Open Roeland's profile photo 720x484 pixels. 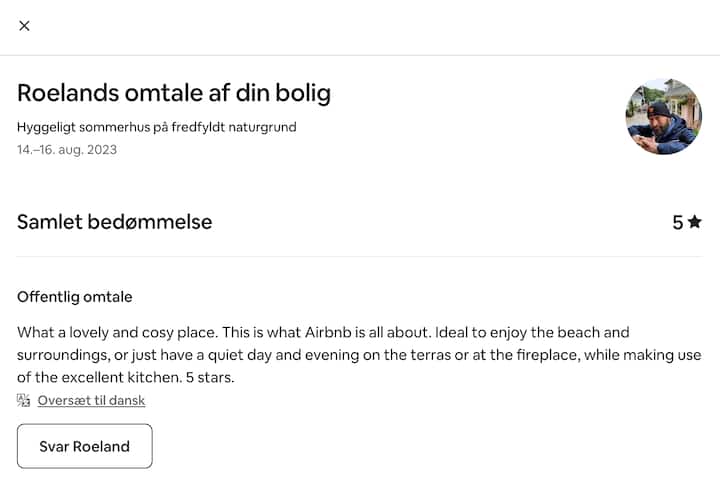pos(663,117)
